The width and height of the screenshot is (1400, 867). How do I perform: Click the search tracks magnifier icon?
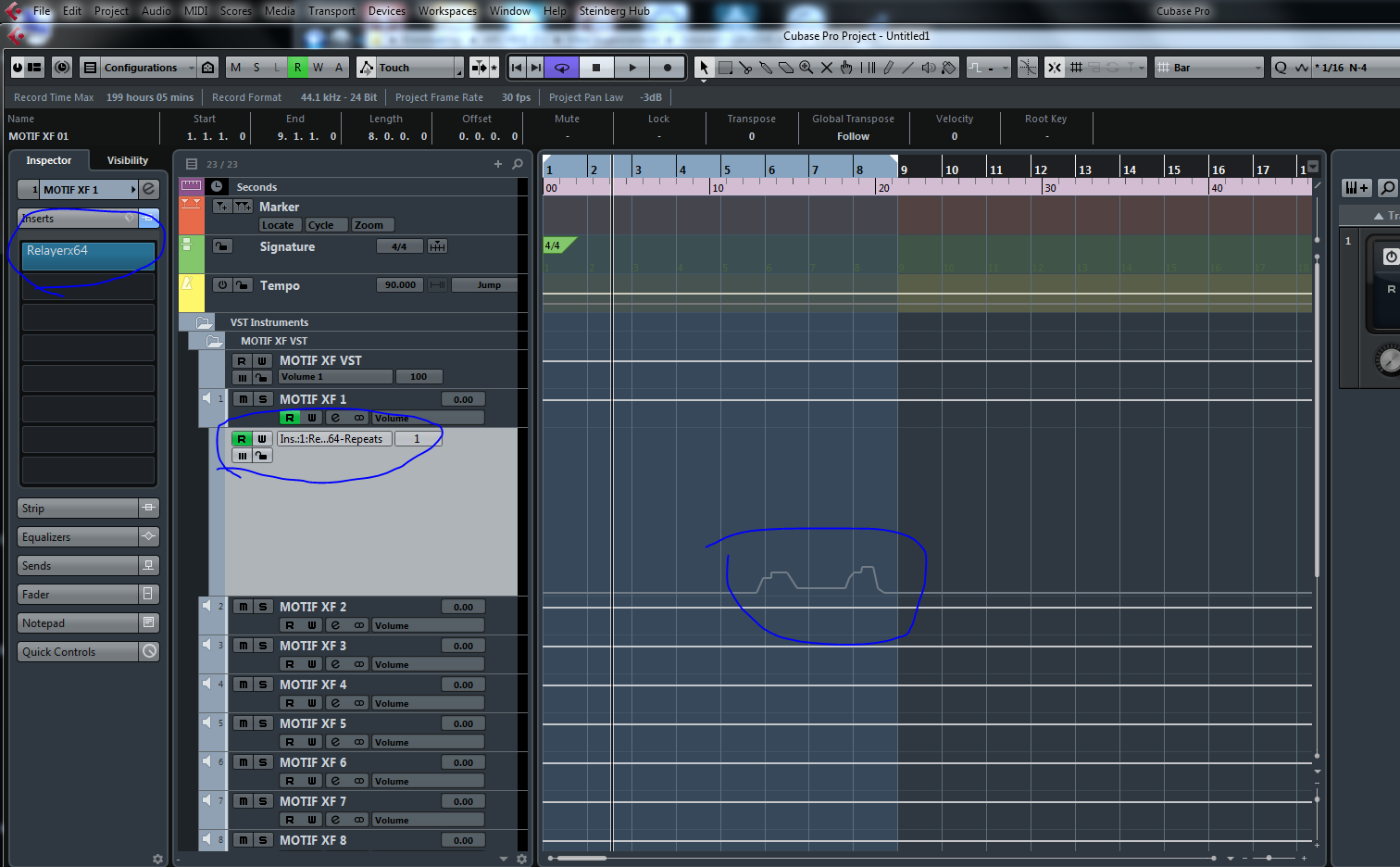(x=518, y=164)
